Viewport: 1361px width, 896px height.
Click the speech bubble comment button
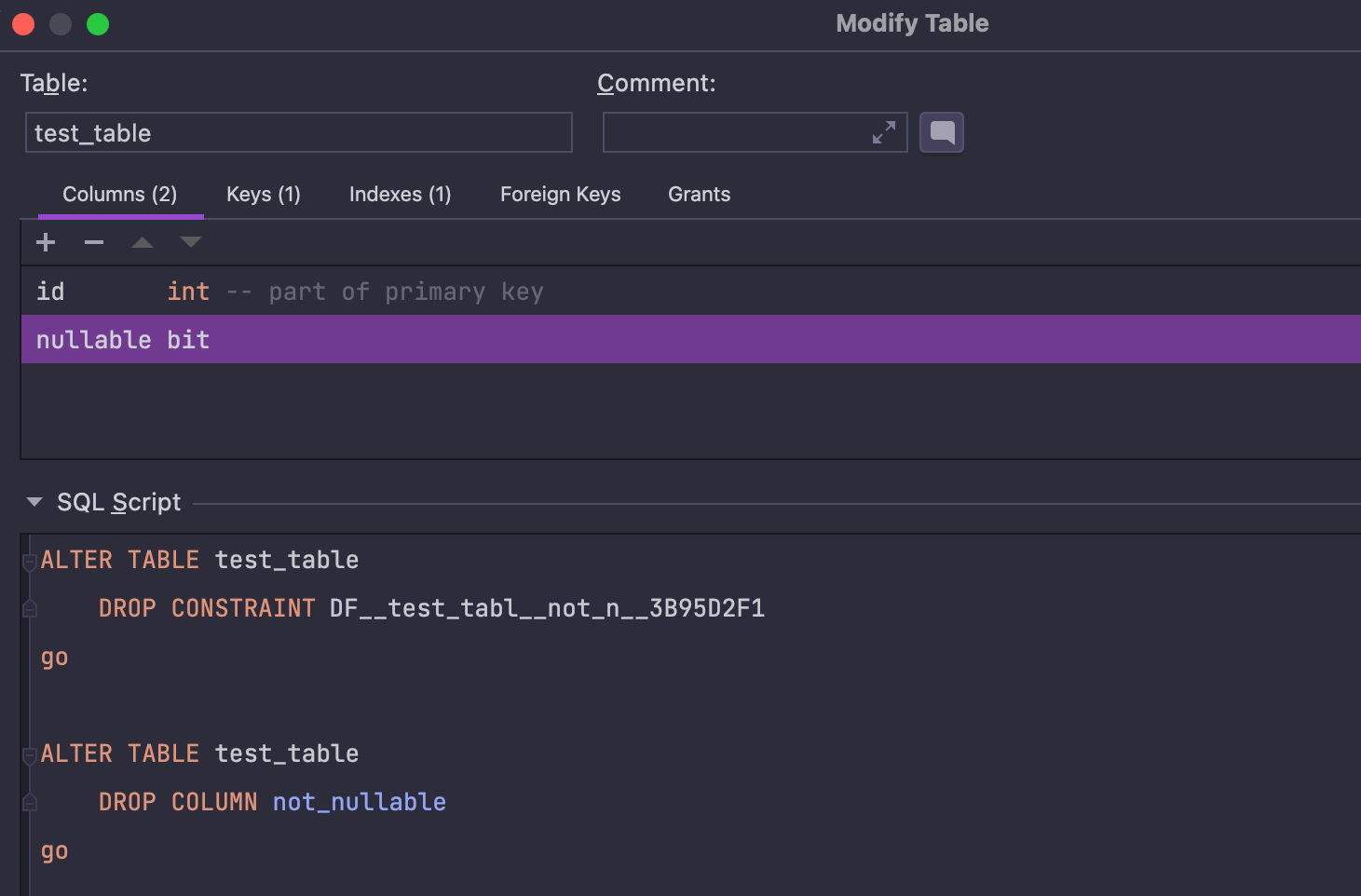[941, 132]
